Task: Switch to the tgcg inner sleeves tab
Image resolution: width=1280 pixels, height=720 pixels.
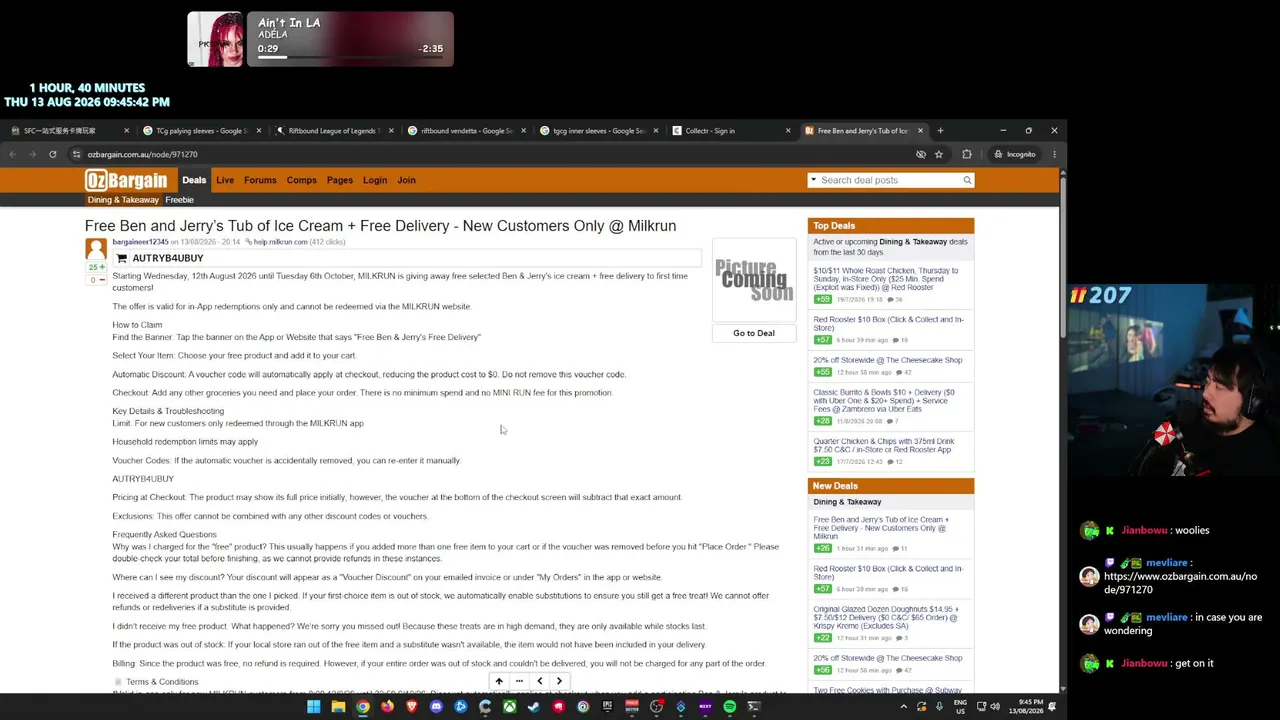Action: pyautogui.click(x=599, y=131)
